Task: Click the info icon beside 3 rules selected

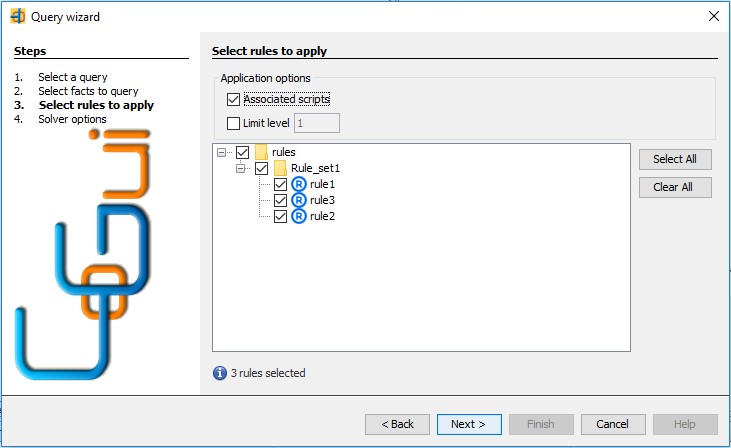Action: 220,373
